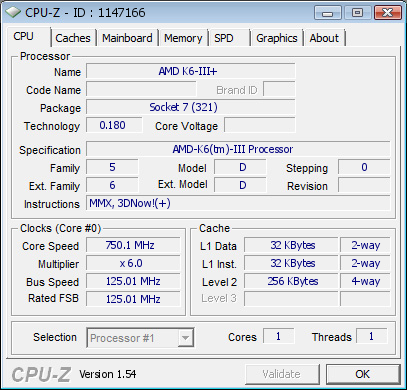This screenshot has width=407, height=390.
Task: Click the L1 Inst. size 32 KBytes
Action: (291, 263)
